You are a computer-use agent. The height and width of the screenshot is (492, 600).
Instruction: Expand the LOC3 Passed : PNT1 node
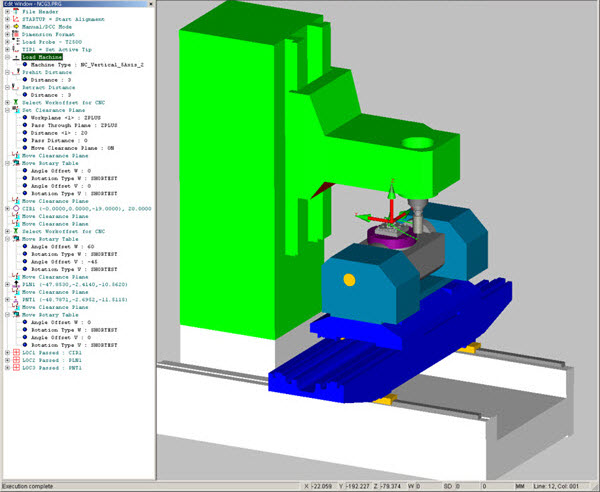pos(6,369)
